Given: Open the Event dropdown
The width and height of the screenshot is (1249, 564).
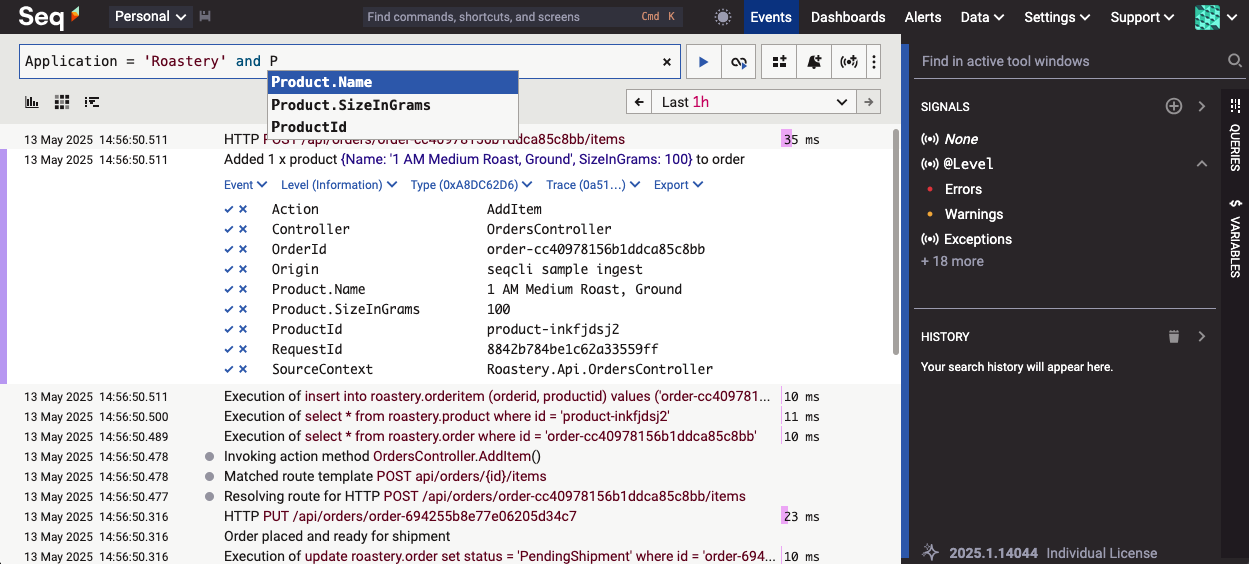Looking at the screenshot, I should pyautogui.click(x=246, y=185).
